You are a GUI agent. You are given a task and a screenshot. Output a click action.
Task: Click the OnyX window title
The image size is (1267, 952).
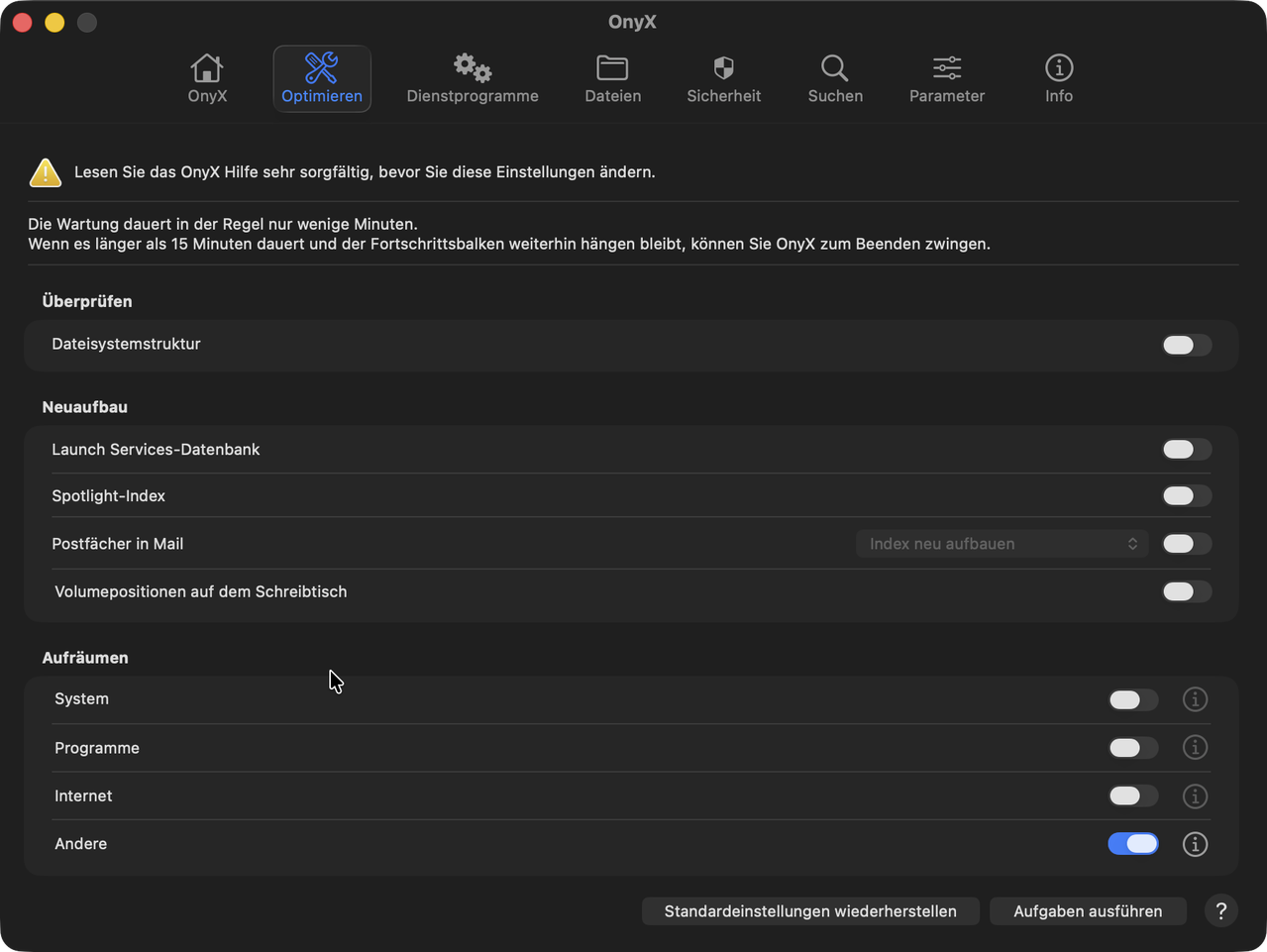(632, 22)
